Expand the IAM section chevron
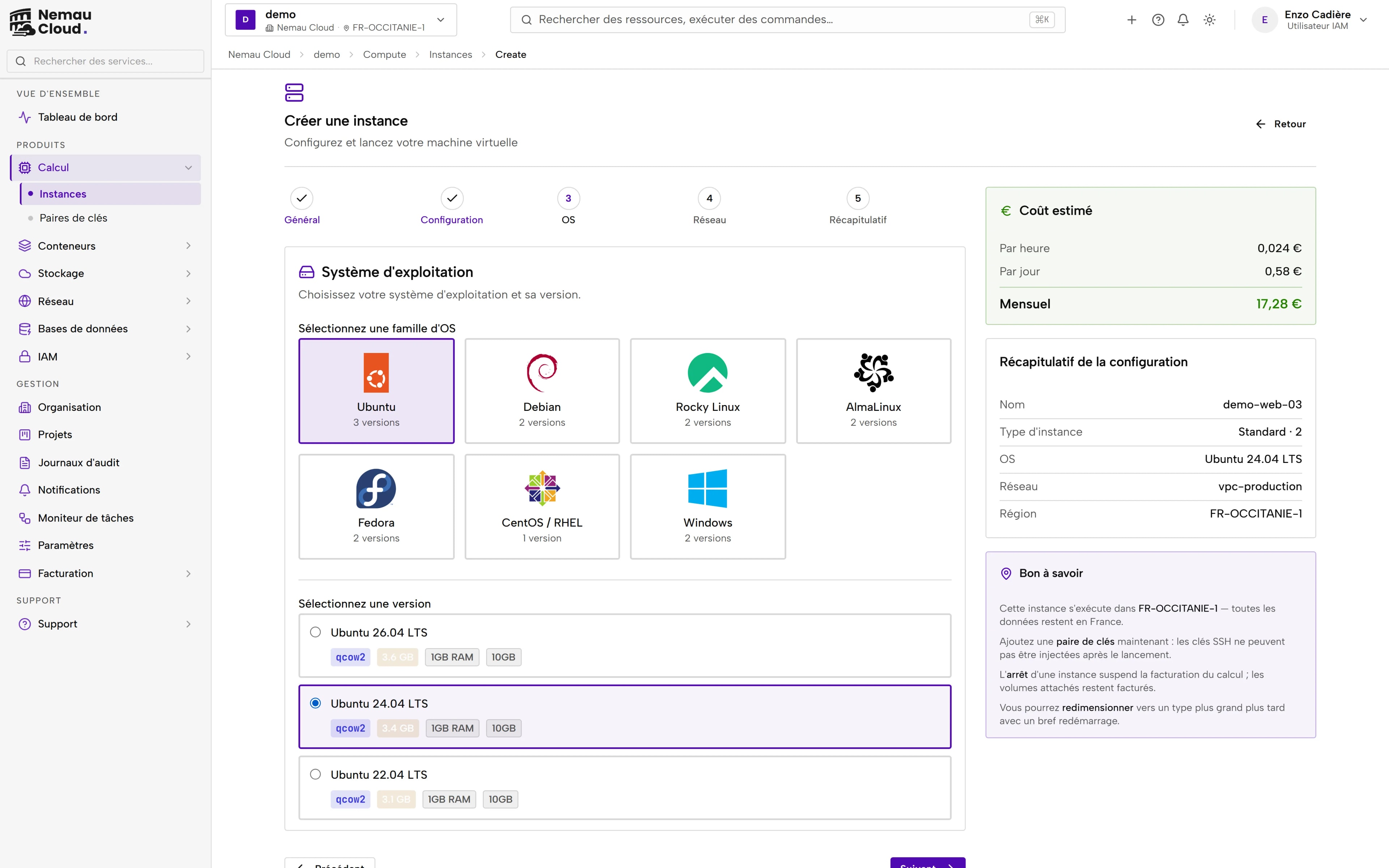The height and width of the screenshot is (868, 1389). [x=188, y=357]
